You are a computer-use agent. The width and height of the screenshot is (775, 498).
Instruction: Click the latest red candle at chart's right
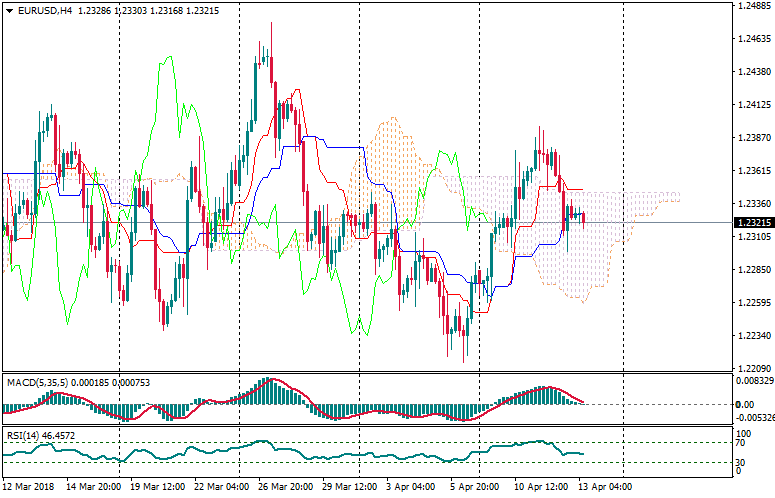584,218
